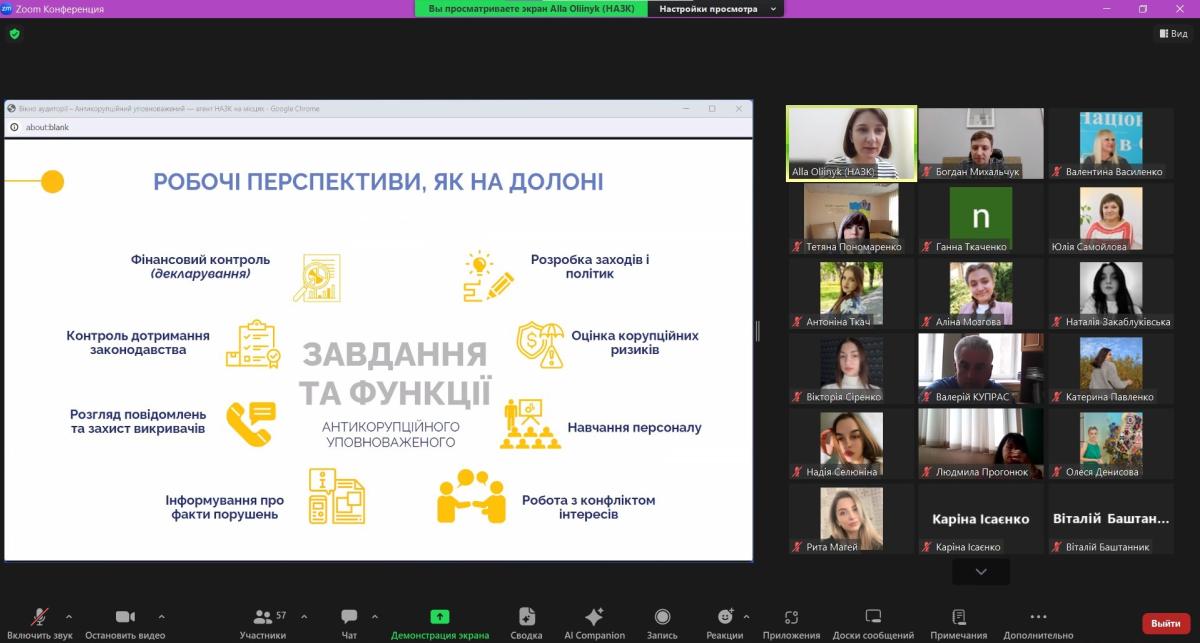This screenshot has width=1200, height=643.
Task: Click the shield icon for Оцінка корупційних ризиків
Action: [x=540, y=343]
